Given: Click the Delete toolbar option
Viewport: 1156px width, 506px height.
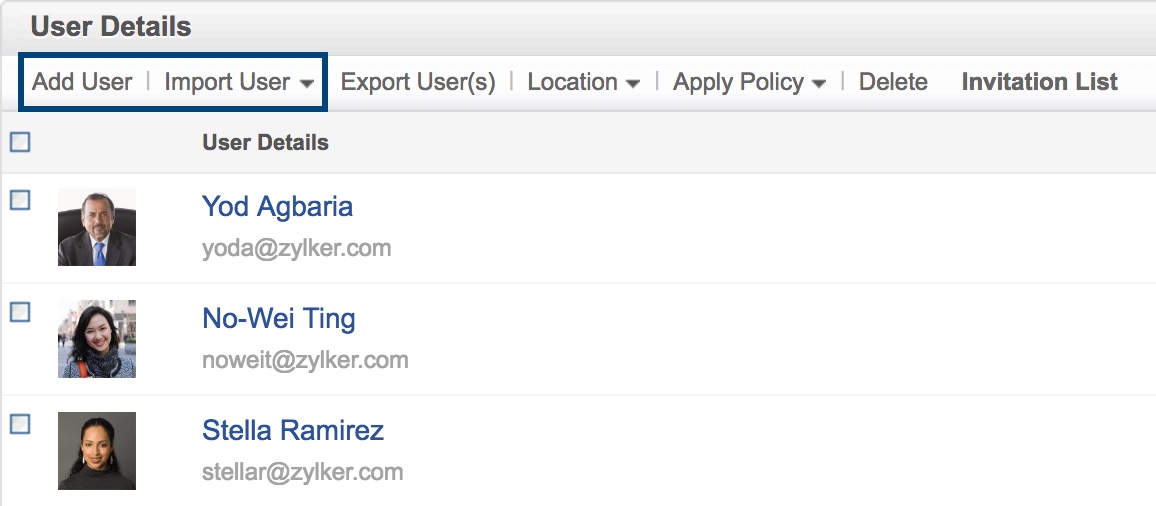Looking at the screenshot, I should tap(893, 82).
